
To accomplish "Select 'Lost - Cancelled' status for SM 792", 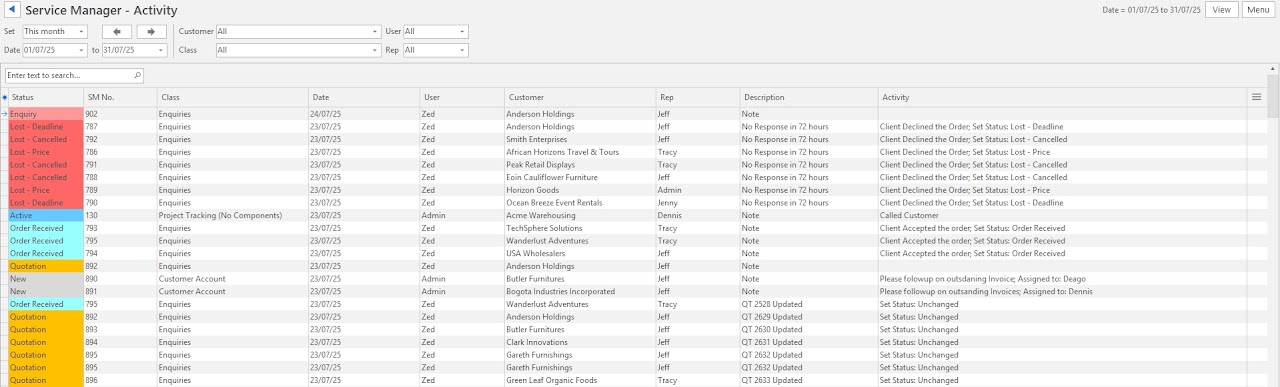I will click(x=46, y=139).
